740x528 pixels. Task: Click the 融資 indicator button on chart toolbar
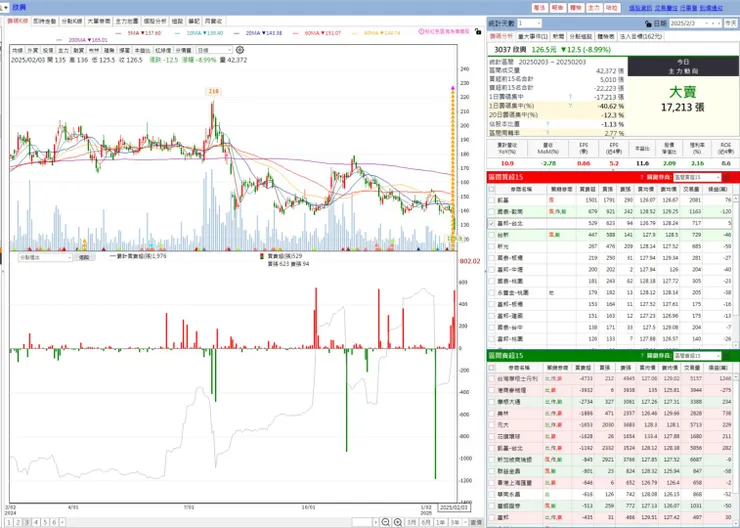78,50
